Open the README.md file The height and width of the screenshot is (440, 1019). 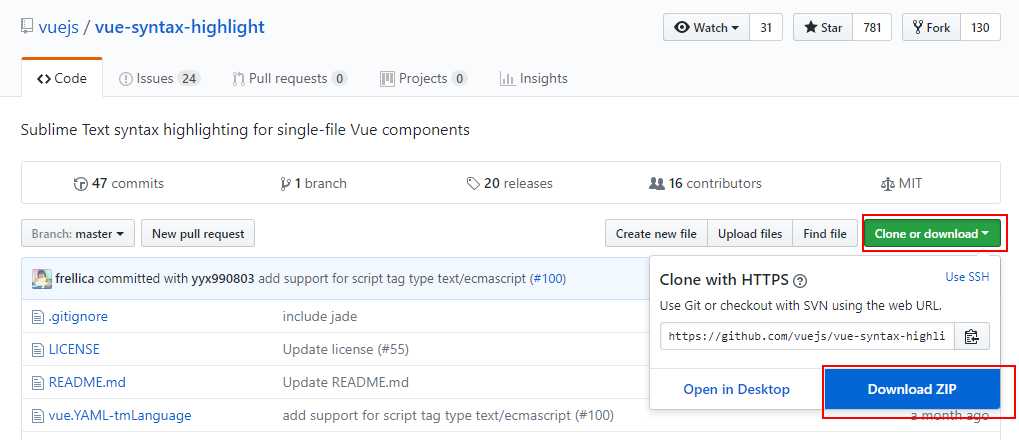[87, 382]
